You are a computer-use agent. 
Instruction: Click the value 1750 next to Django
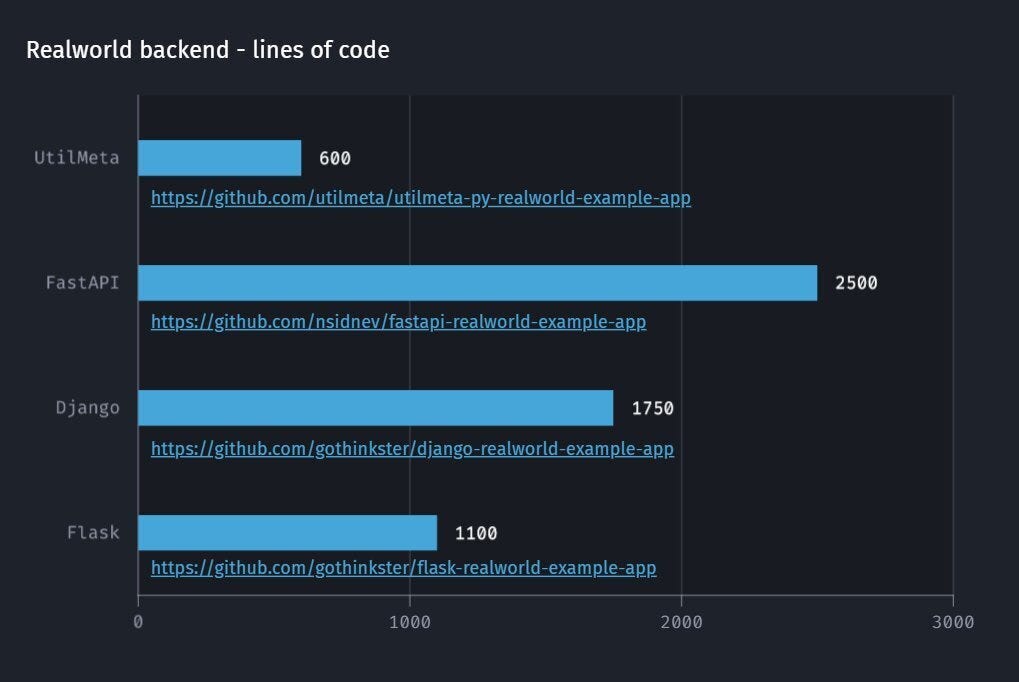click(x=652, y=407)
